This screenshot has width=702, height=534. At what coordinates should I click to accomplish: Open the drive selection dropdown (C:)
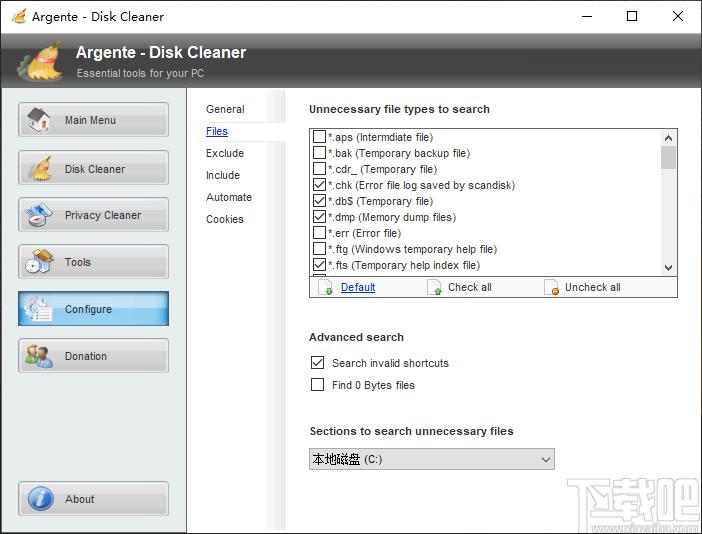(x=432, y=459)
